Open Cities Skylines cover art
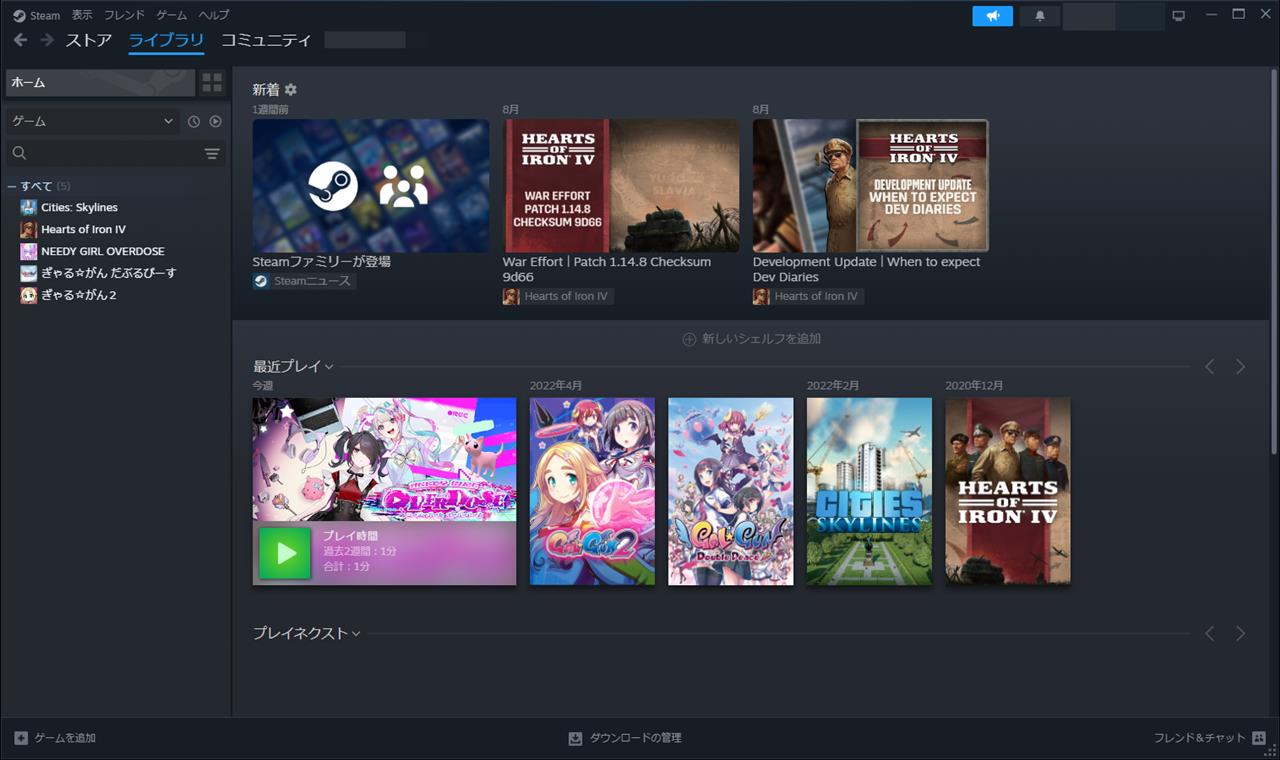1280x760 pixels. point(869,491)
